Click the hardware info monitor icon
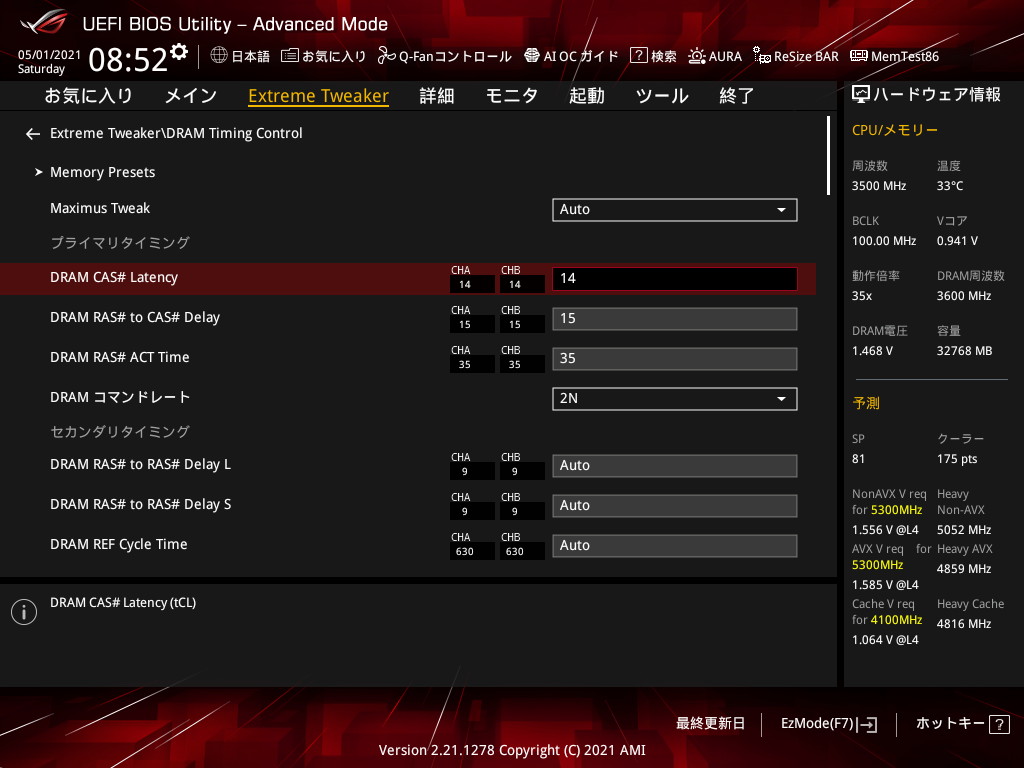The height and width of the screenshot is (768, 1024). coord(861,95)
